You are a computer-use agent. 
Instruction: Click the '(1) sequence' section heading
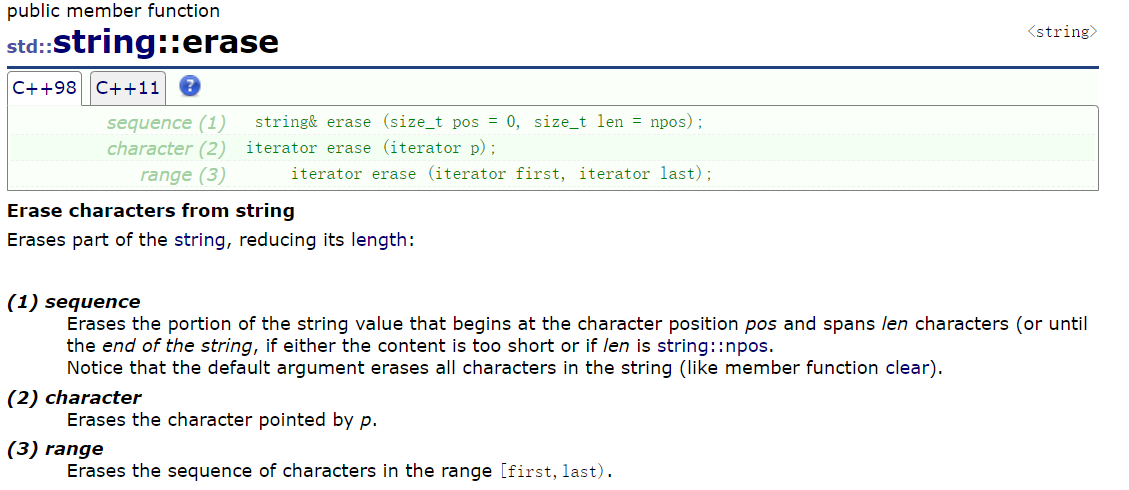click(x=73, y=301)
